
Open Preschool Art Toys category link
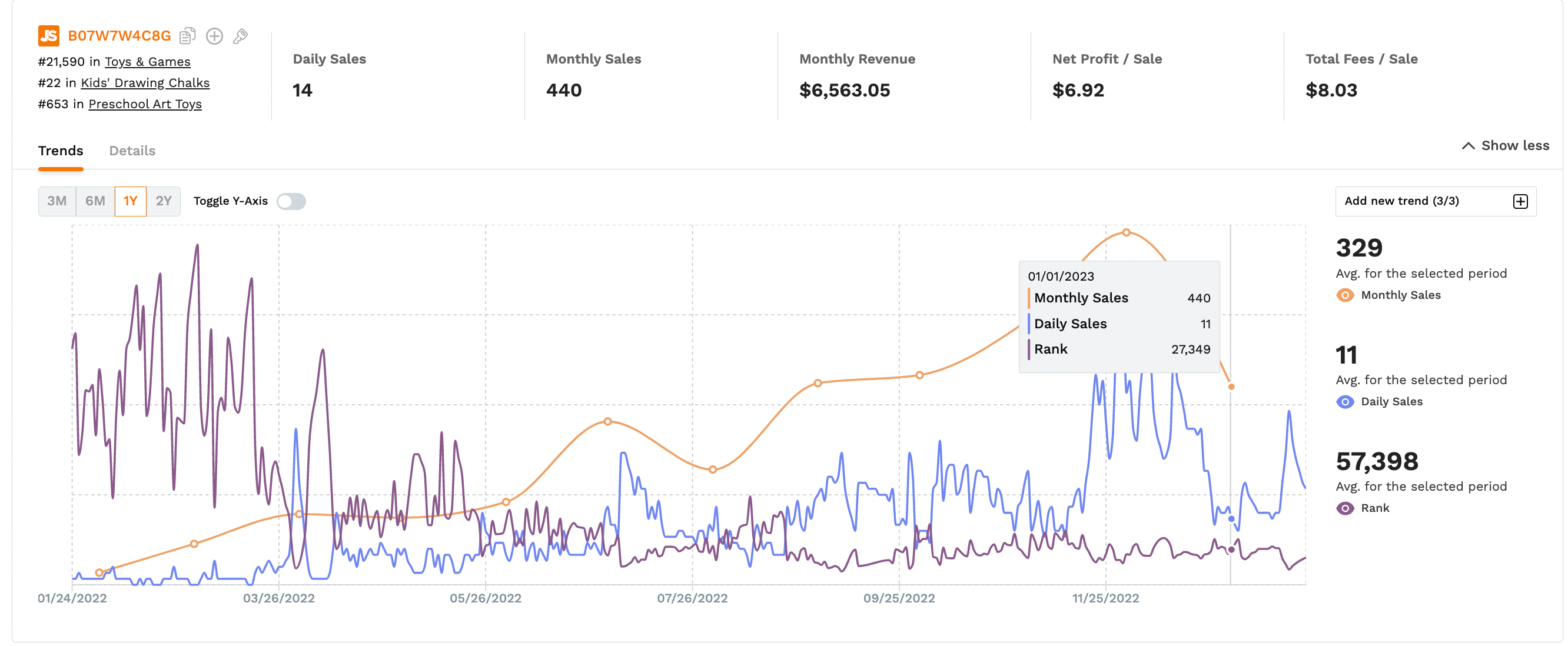pyautogui.click(x=145, y=104)
